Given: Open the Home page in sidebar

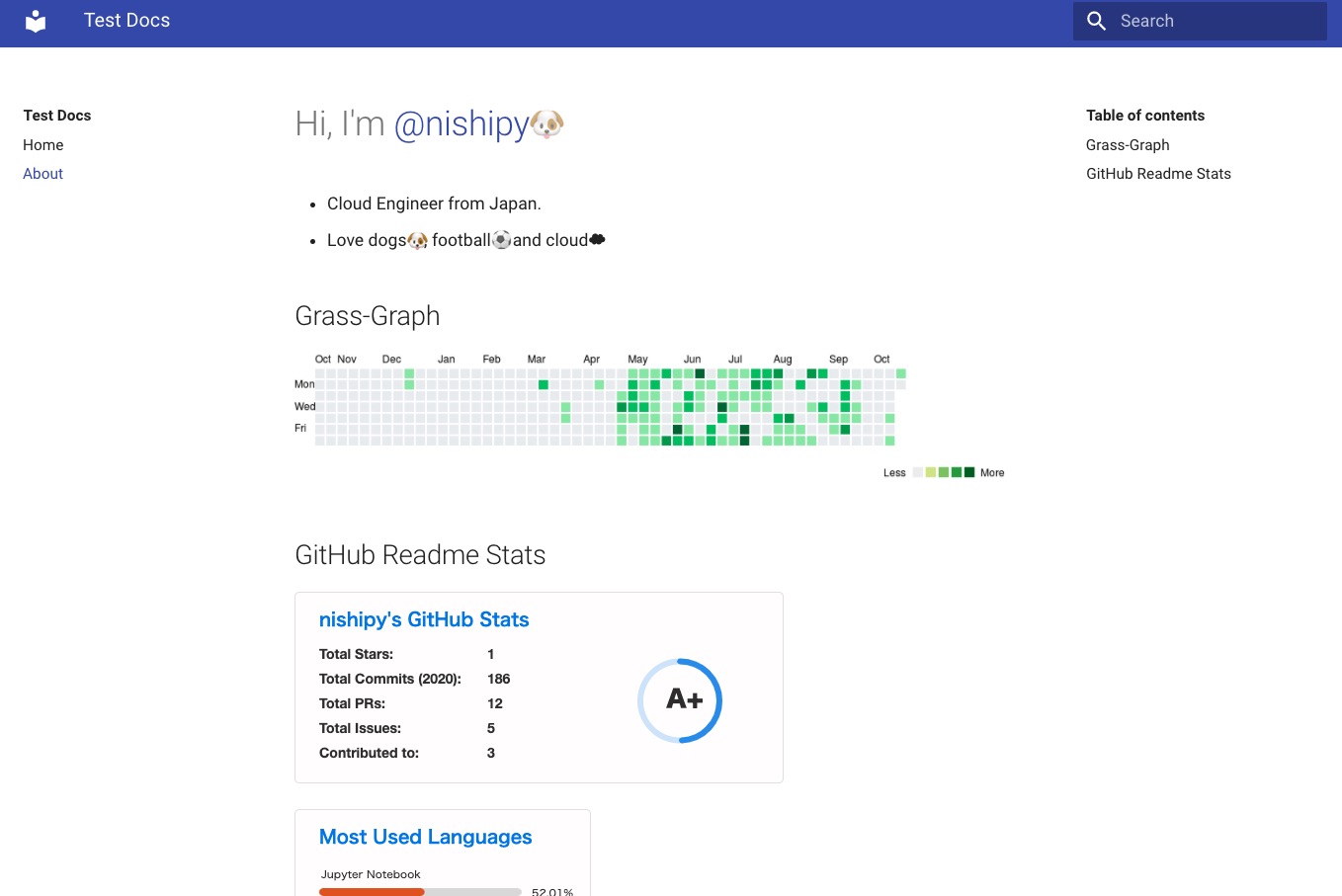Looking at the screenshot, I should tap(43, 145).
